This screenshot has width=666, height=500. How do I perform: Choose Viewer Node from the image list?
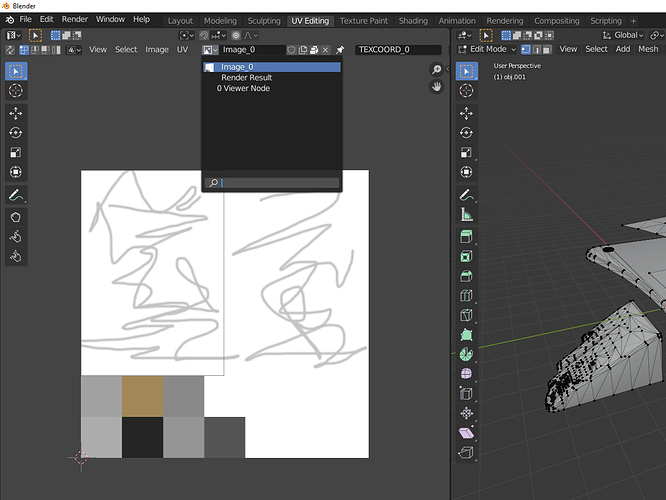click(x=272, y=88)
